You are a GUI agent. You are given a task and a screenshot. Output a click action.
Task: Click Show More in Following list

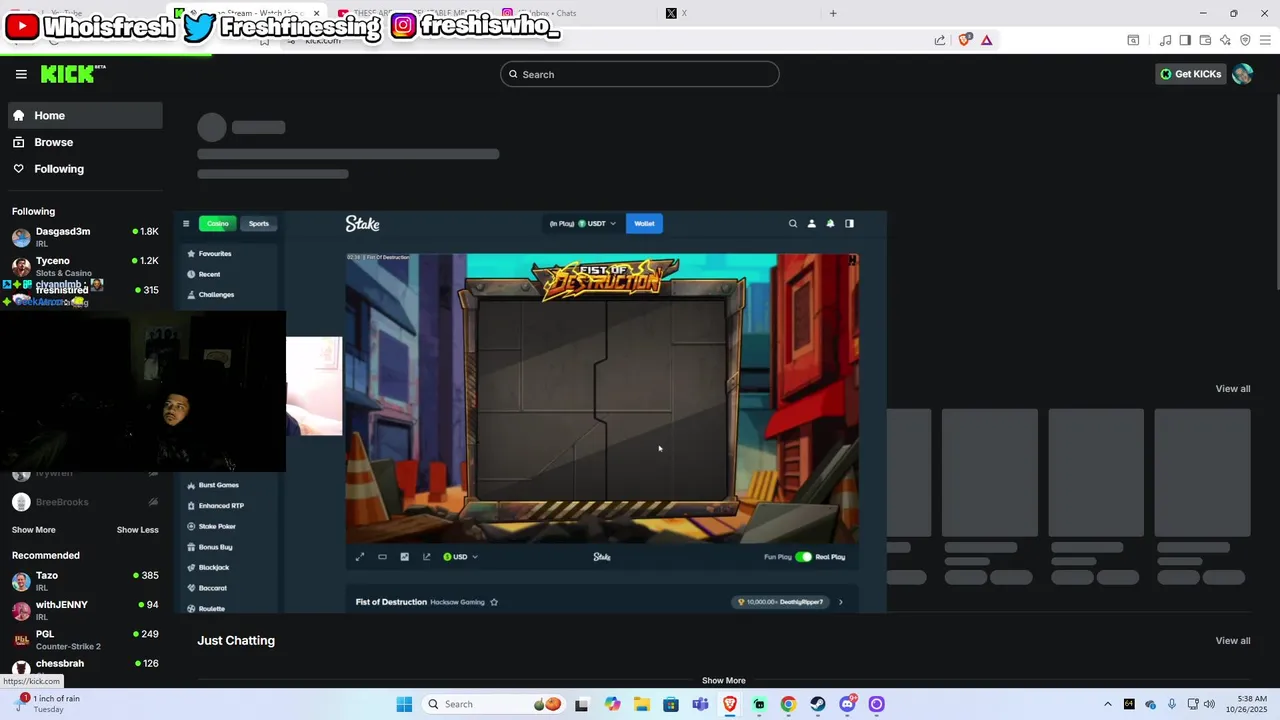(34, 530)
